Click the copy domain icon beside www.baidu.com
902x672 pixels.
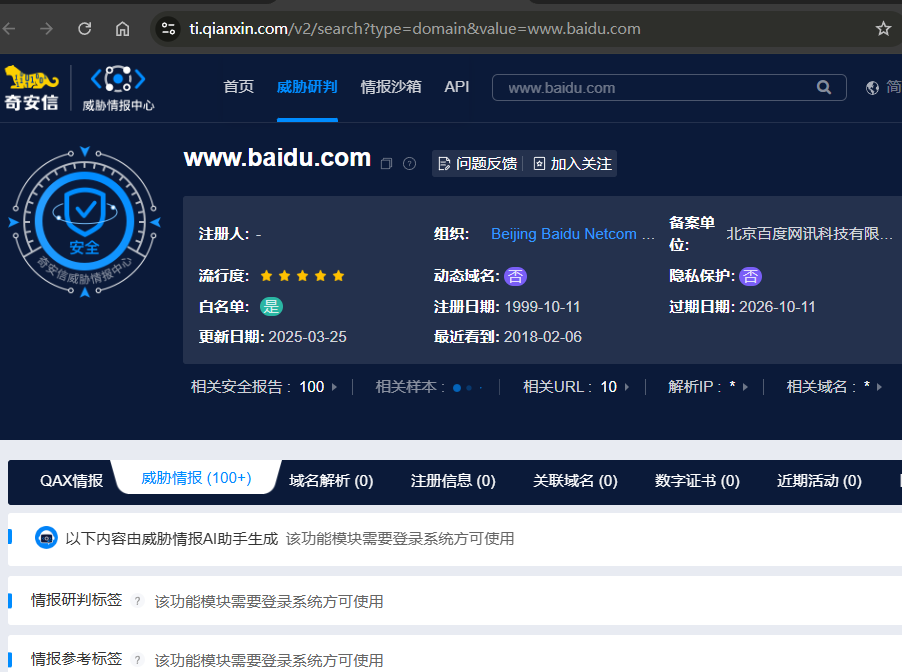coord(387,164)
